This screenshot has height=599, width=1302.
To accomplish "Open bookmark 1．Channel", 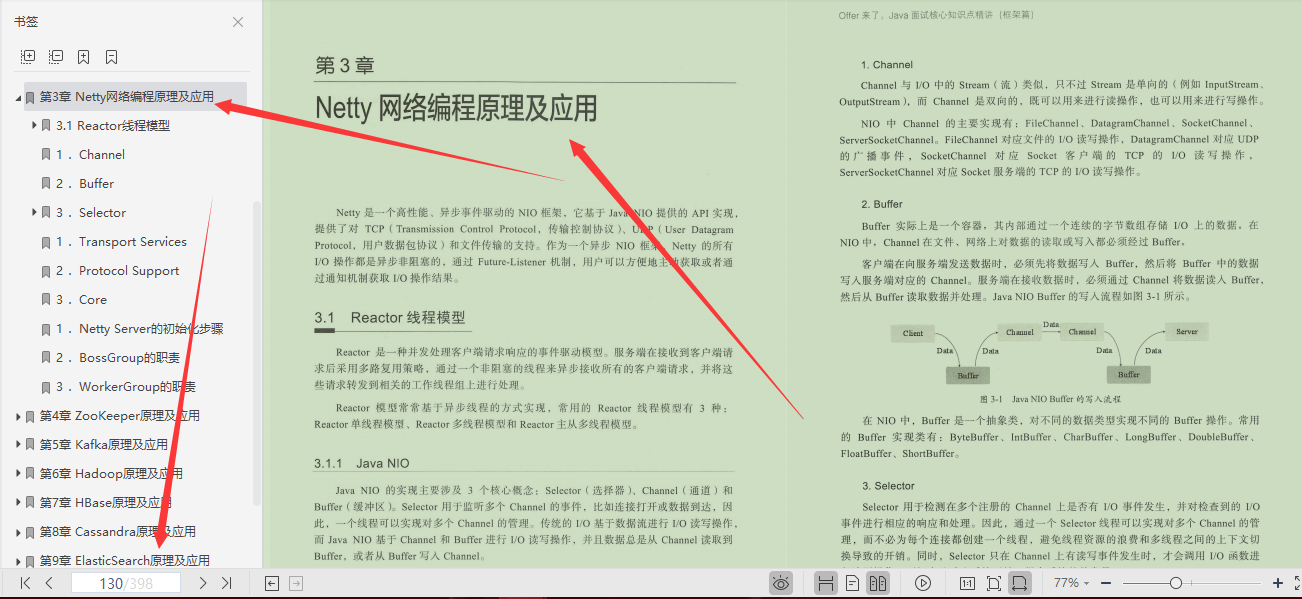I will click(90, 155).
